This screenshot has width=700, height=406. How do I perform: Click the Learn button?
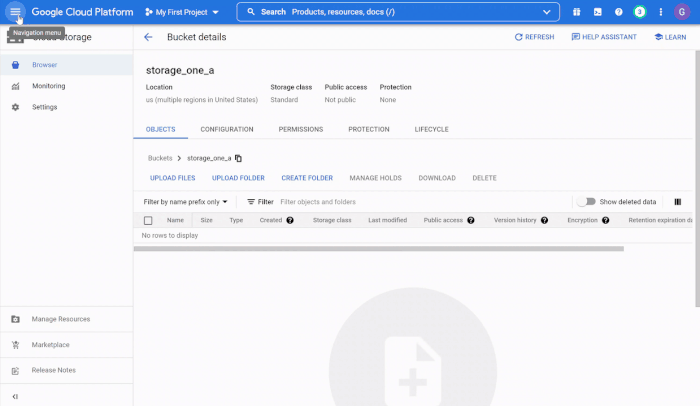tap(670, 37)
